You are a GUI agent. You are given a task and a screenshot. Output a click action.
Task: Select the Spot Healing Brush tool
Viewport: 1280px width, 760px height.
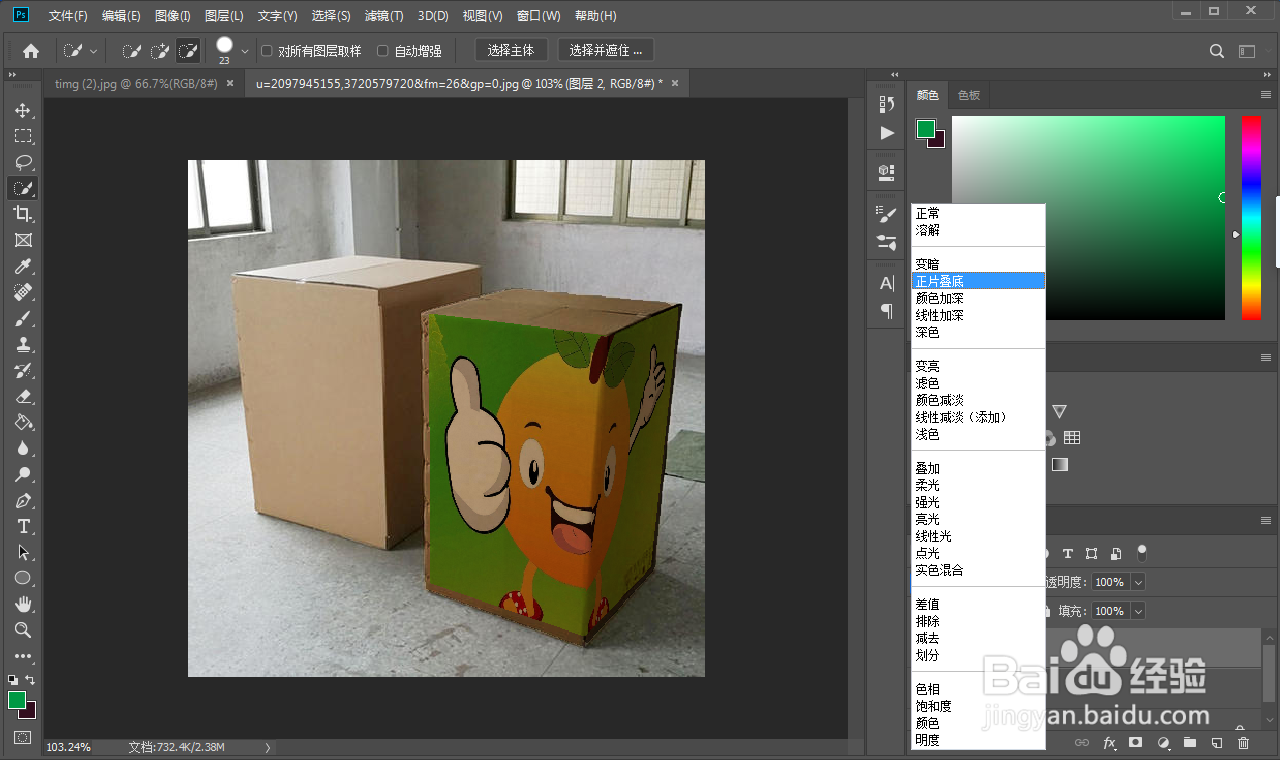pyautogui.click(x=23, y=292)
